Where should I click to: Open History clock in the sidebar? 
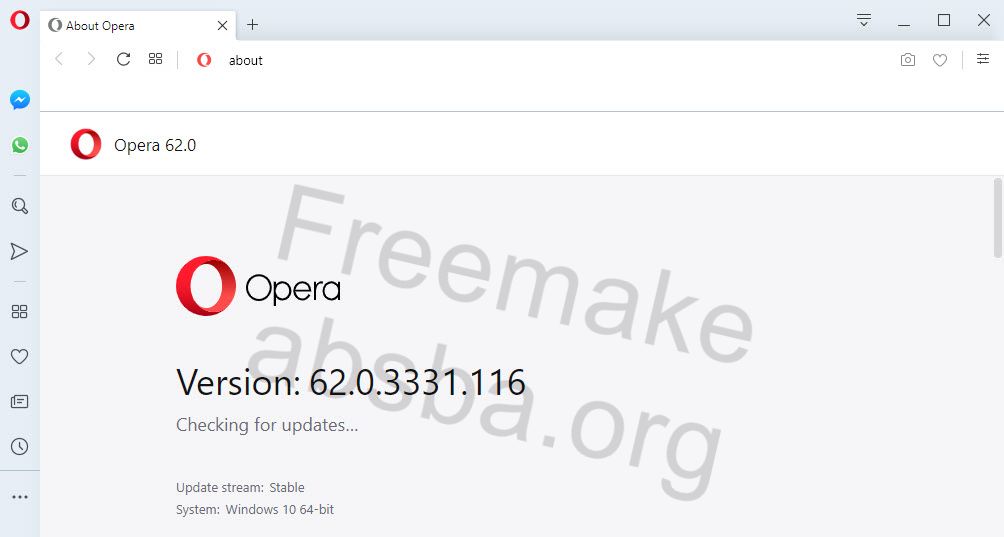(20, 447)
